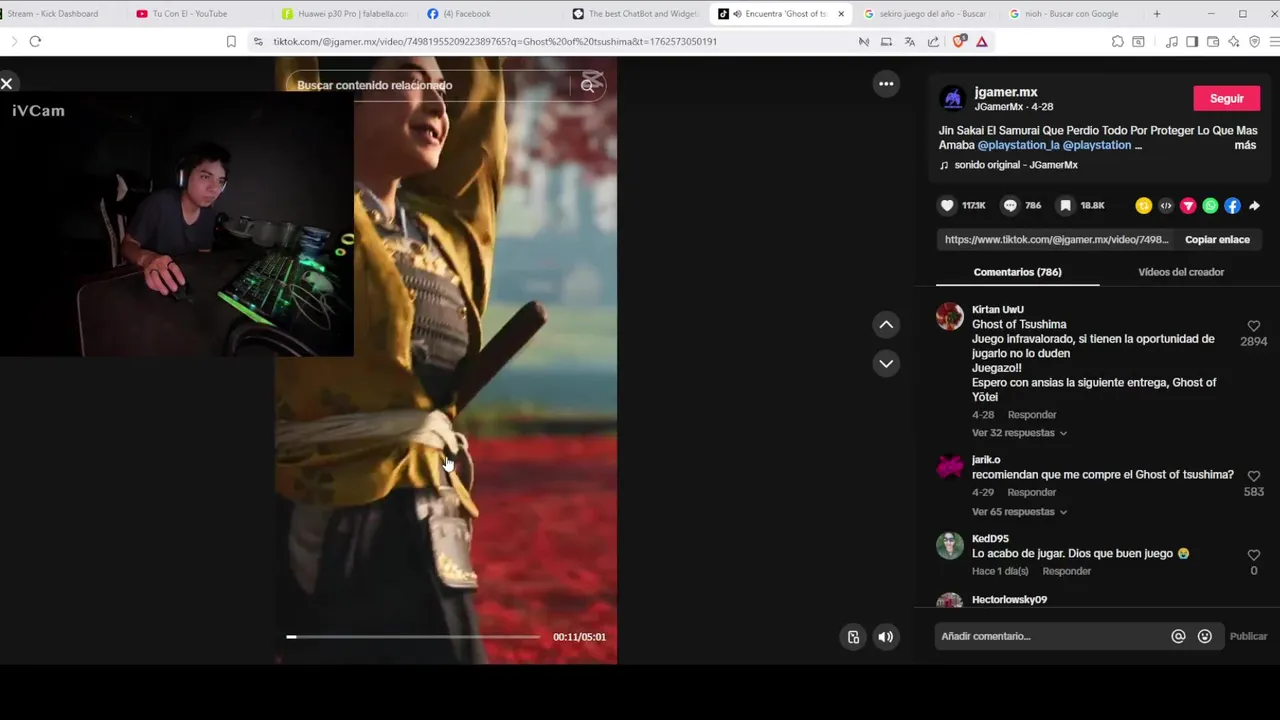Save the video with the bookmark icon
The height and width of the screenshot is (720, 1280).
click(1066, 205)
